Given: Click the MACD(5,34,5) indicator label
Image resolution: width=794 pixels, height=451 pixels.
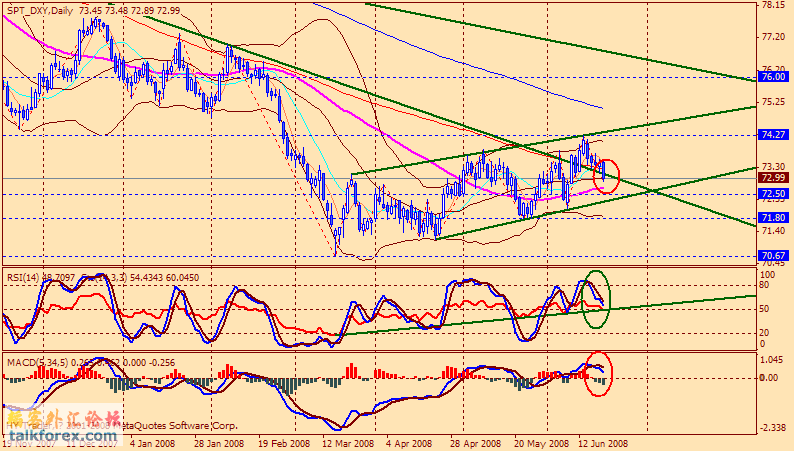Looking at the screenshot, I should click(x=37, y=363).
